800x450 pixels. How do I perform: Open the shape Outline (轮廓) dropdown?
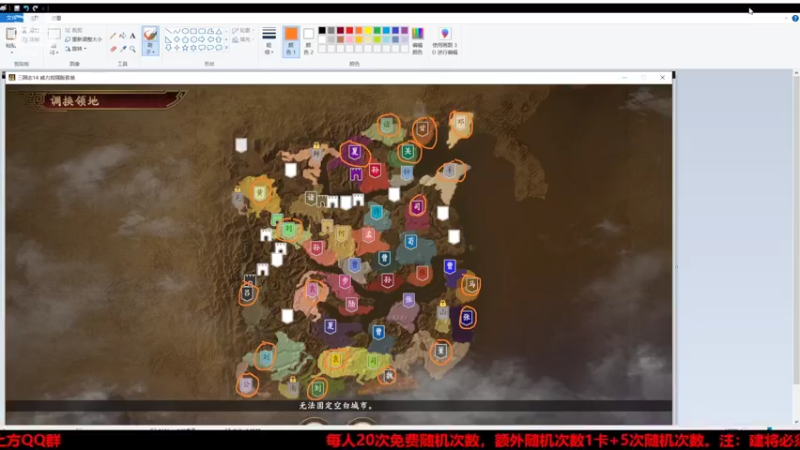click(242, 31)
